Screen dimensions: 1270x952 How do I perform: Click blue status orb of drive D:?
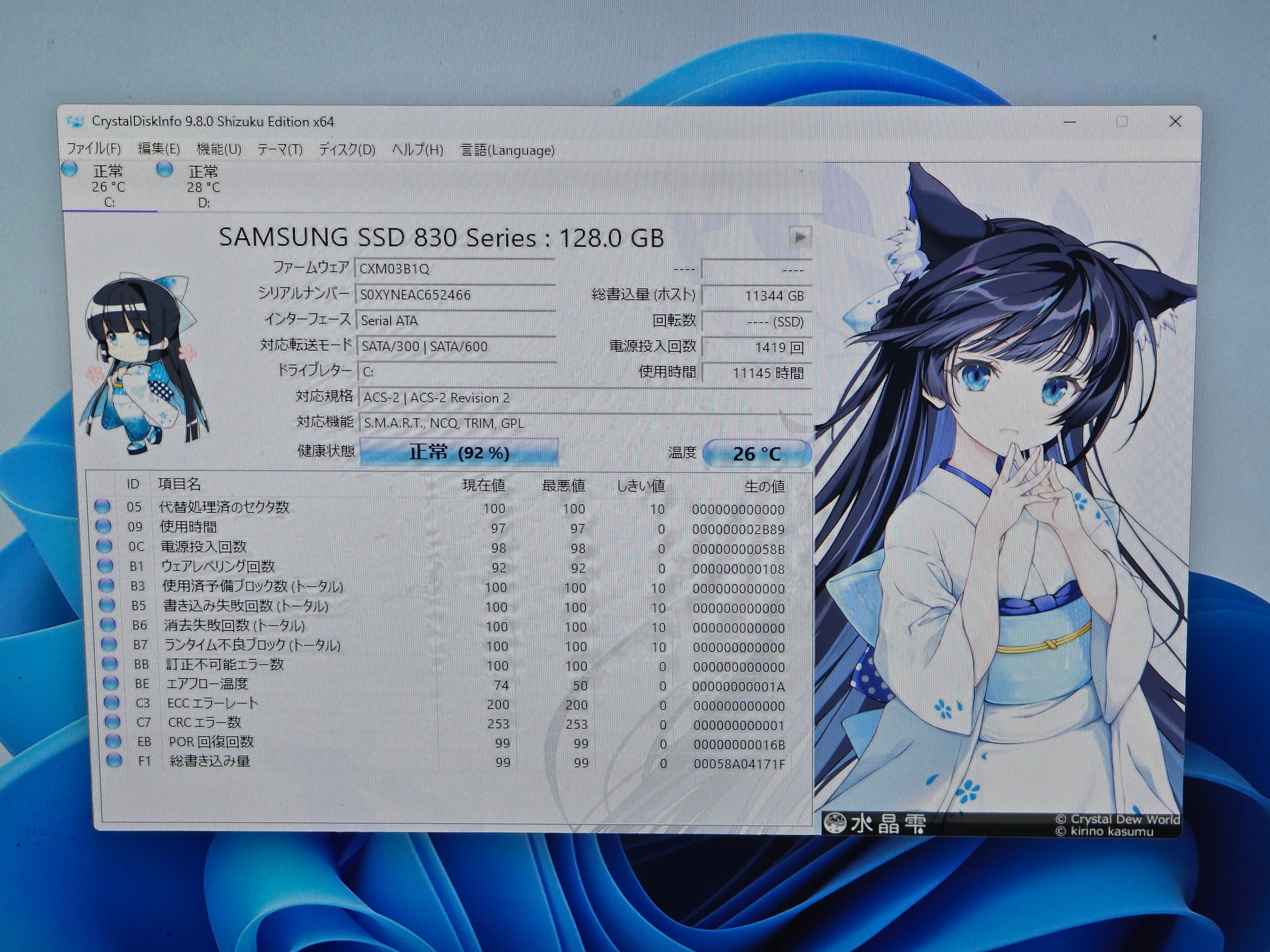(x=165, y=169)
